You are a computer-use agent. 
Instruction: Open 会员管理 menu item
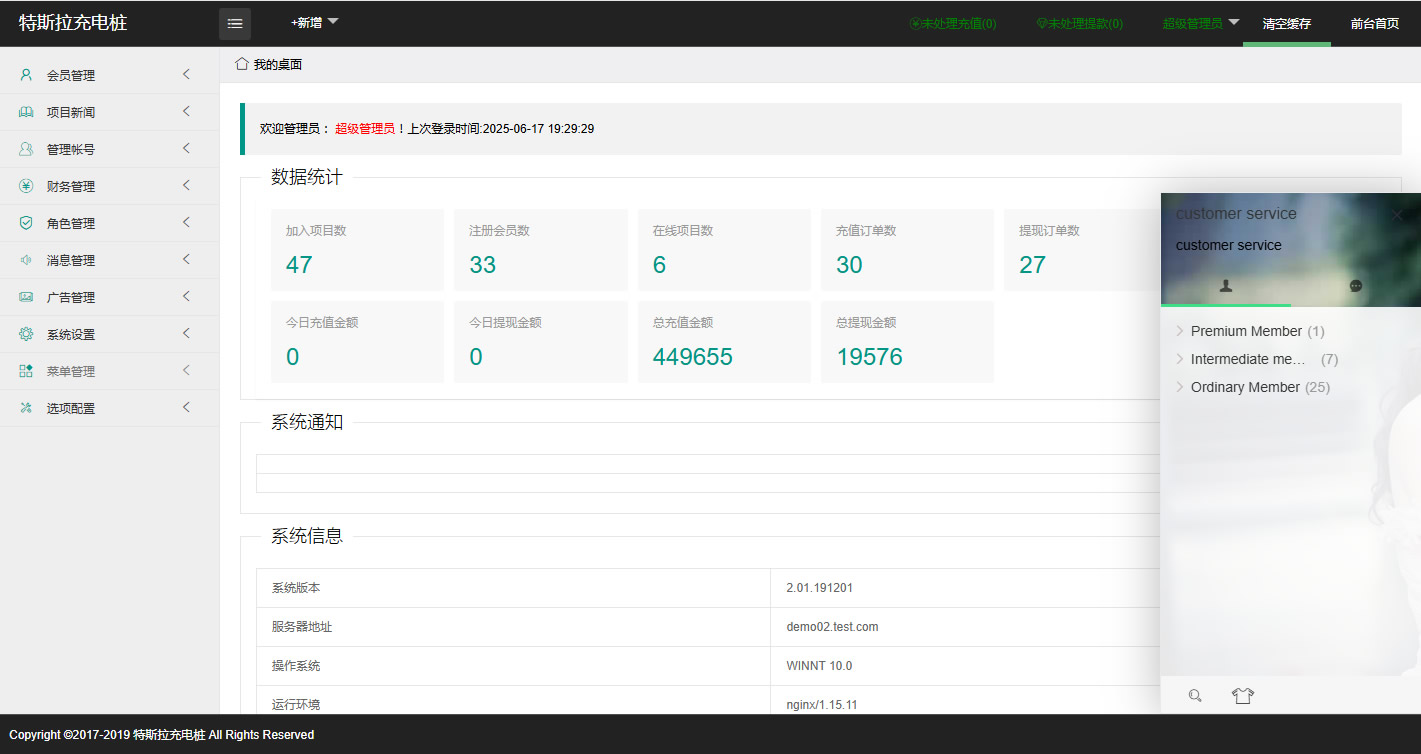pos(110,75)
